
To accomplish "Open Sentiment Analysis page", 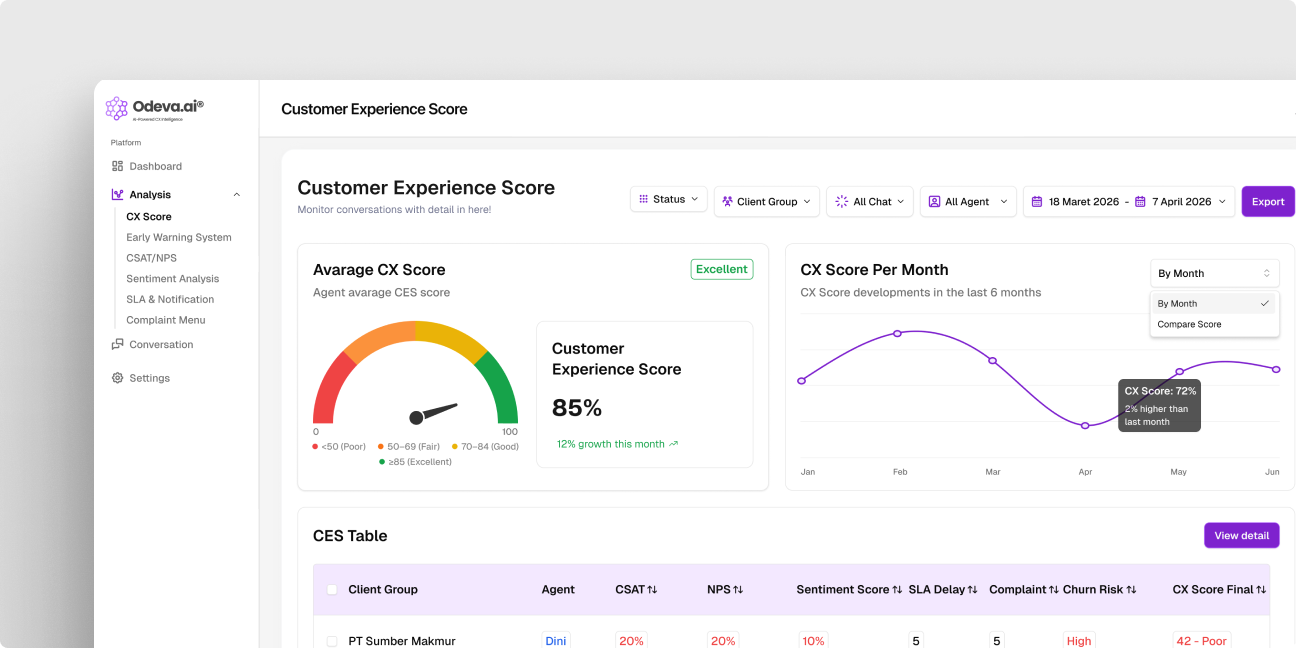I will (172, 279).
